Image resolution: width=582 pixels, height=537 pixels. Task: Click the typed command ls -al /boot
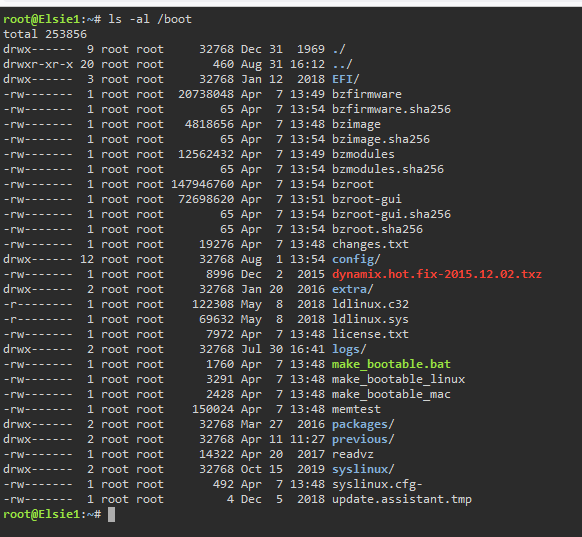[x=150, y=19]
